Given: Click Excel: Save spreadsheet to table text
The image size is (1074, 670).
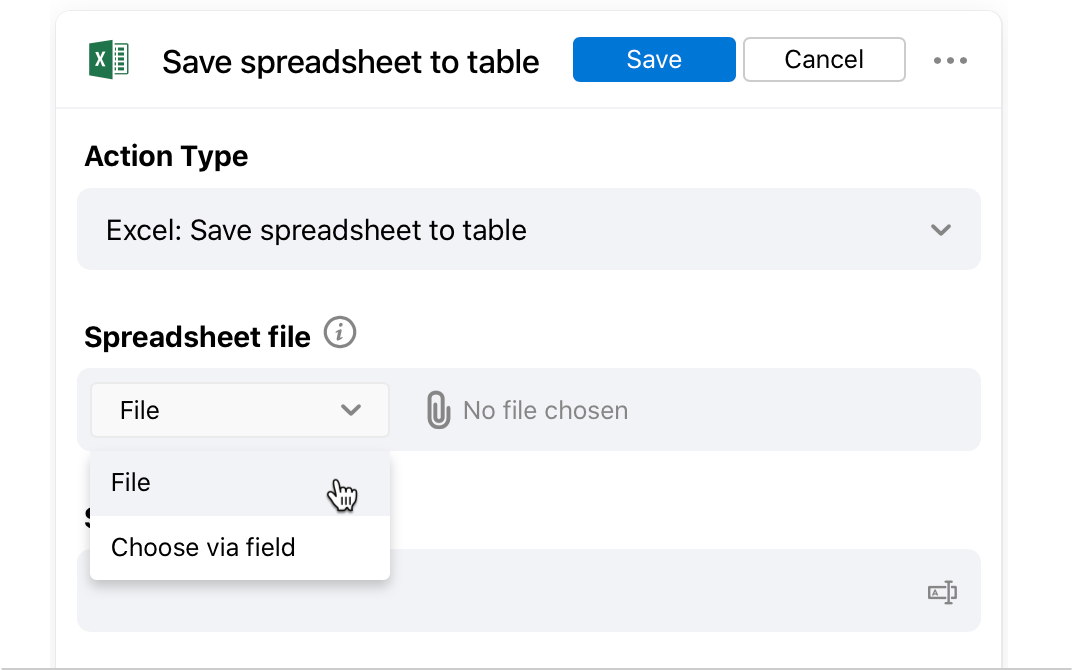Looking at the screenshot, I should tap(316, 230).
